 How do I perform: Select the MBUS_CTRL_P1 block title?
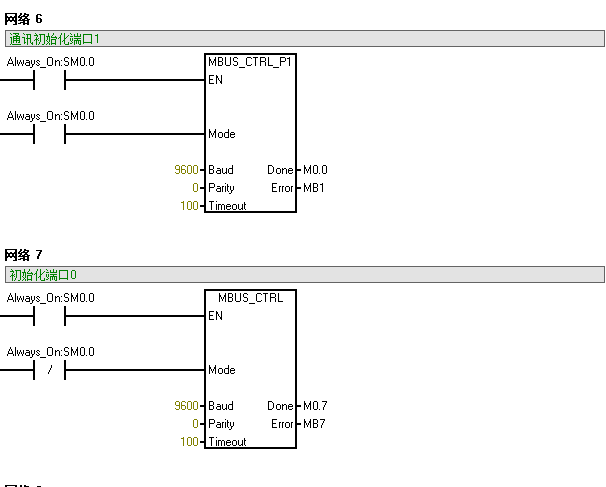click(x=250, y=62)
